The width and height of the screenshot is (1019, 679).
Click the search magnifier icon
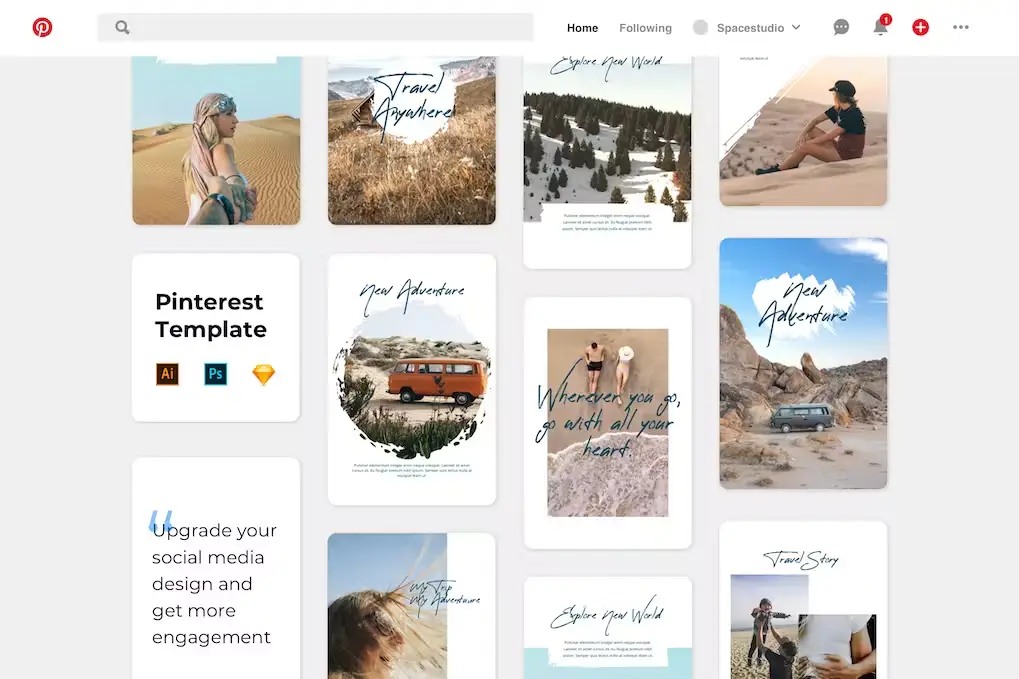coord(122,28)
